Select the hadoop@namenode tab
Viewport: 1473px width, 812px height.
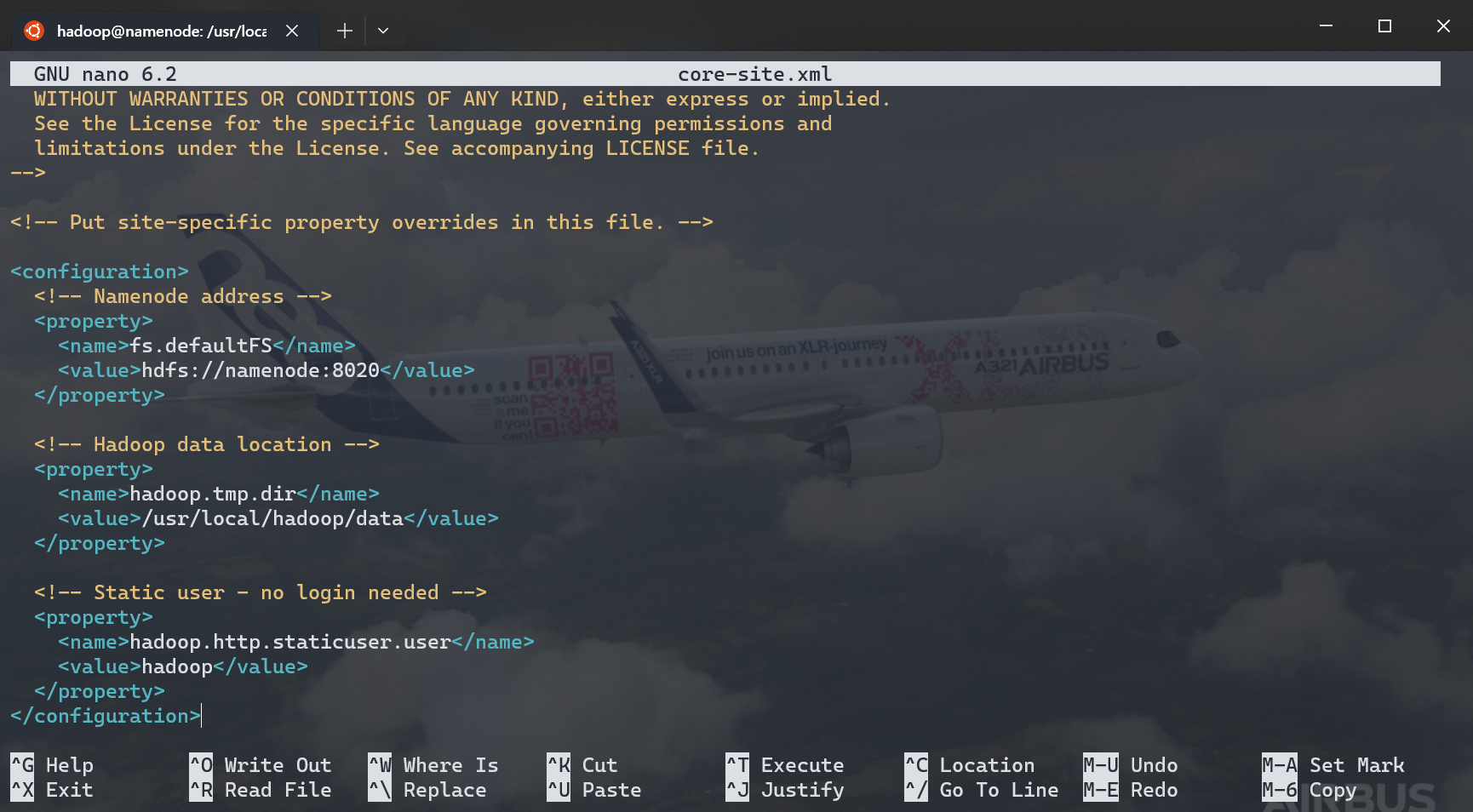click(x=161, y=31)
